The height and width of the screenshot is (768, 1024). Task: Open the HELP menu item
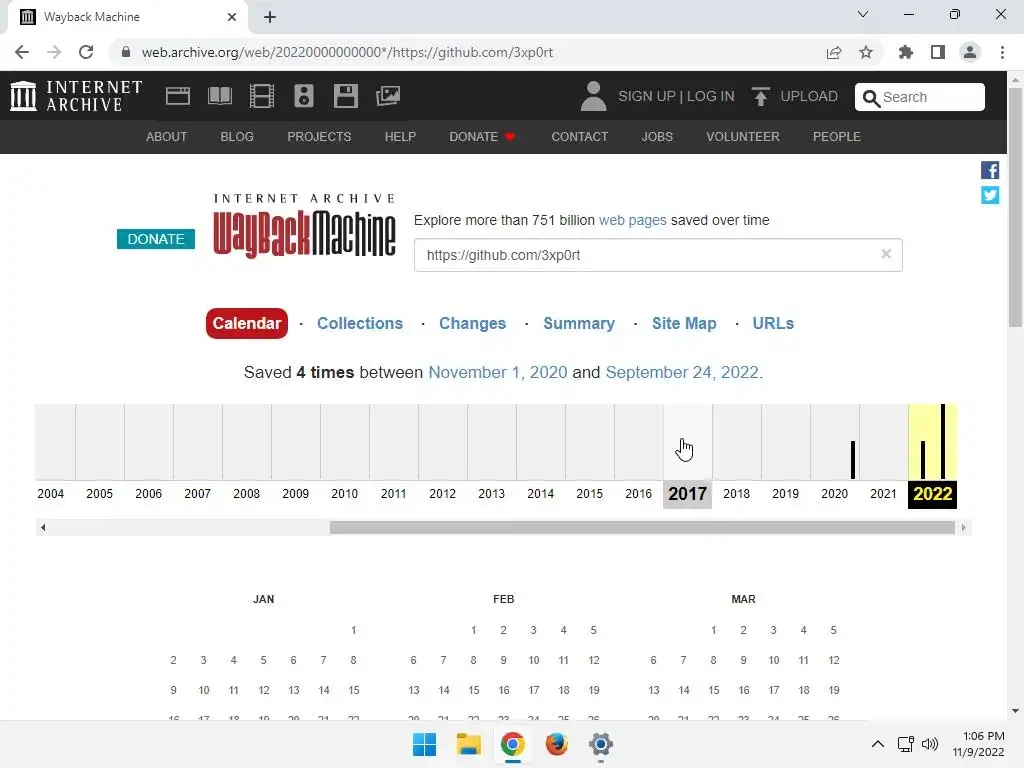coord(400,136)
